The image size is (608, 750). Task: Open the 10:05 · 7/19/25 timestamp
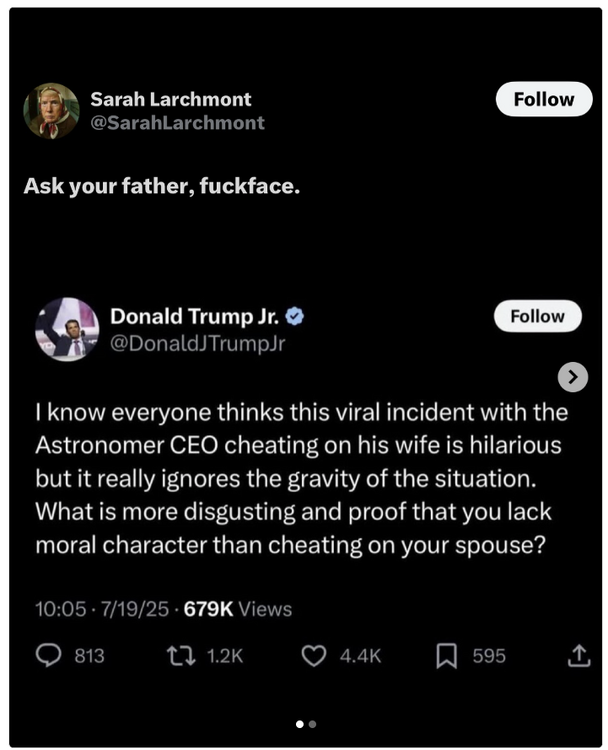click(x=102, y=608)
